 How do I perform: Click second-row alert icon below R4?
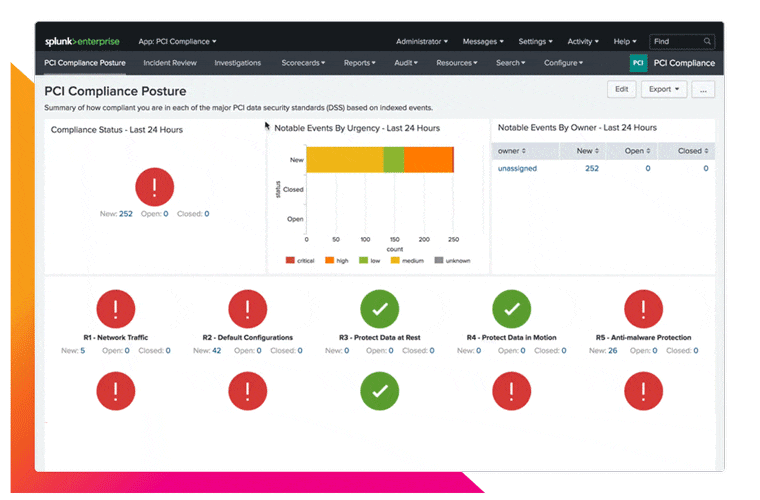click(511, 391)
